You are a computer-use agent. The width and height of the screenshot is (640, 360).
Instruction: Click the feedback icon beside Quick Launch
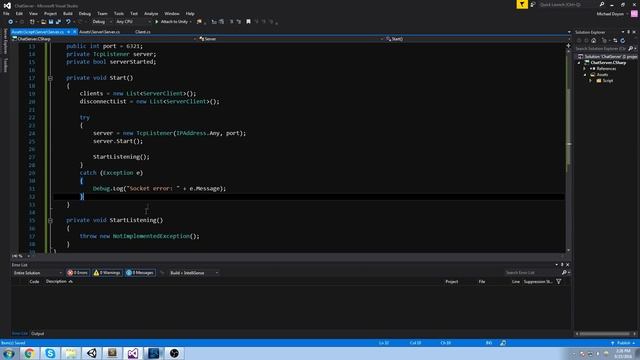click(x=533, y=4)
